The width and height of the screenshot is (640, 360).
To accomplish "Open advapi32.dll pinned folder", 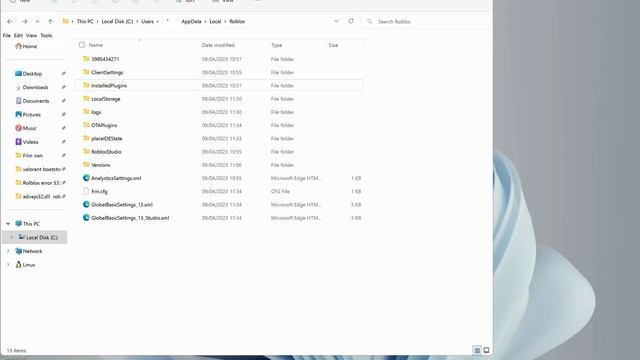I will [x=38, y=196].
